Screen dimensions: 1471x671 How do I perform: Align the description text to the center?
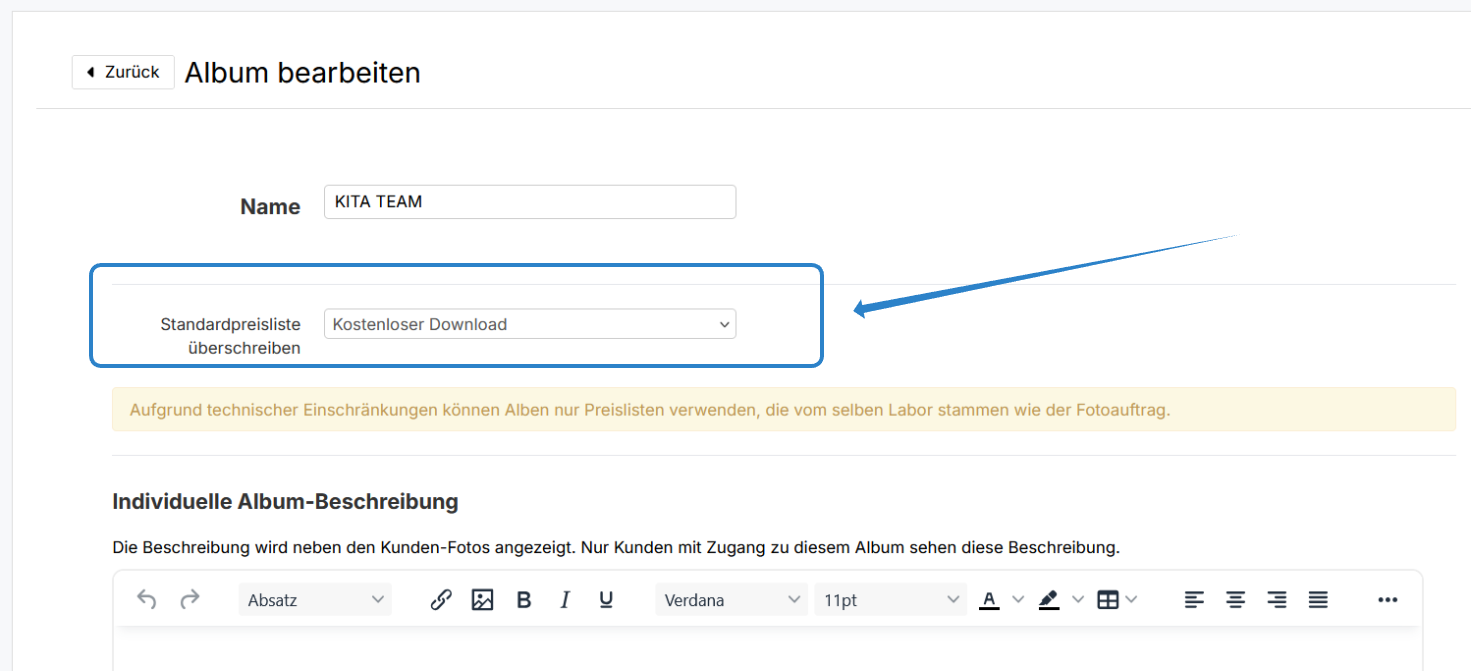coord(1235,599)
